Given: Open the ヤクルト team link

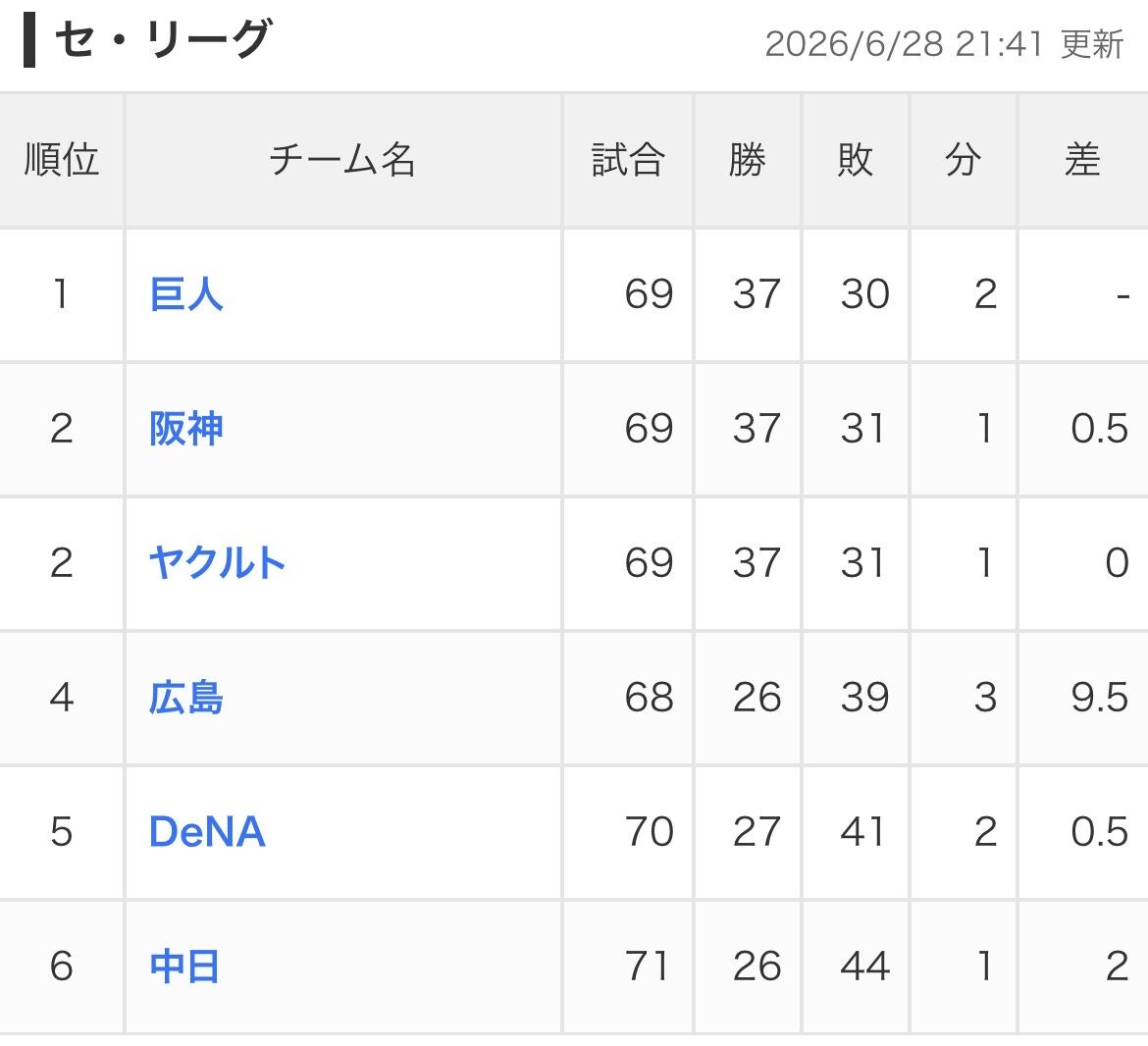Looking at the screenshot, I should (217, 563).
